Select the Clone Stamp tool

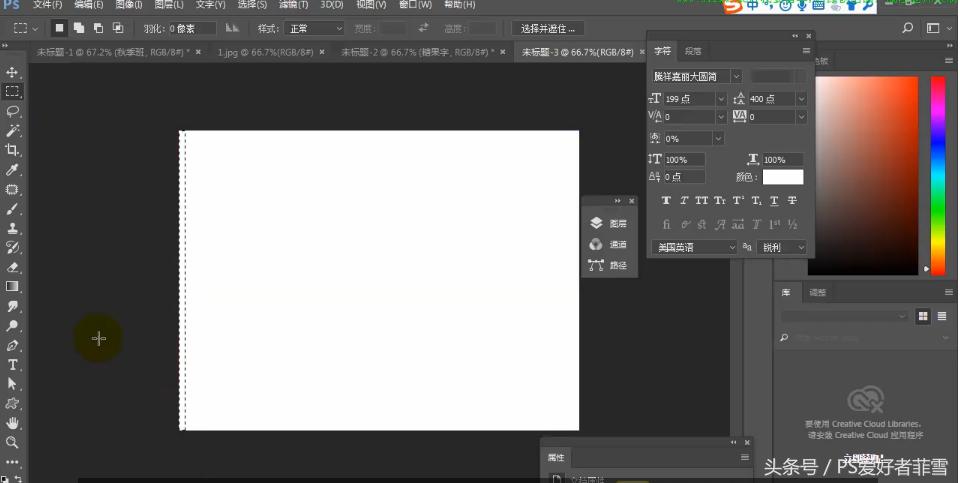coord(12,228)
